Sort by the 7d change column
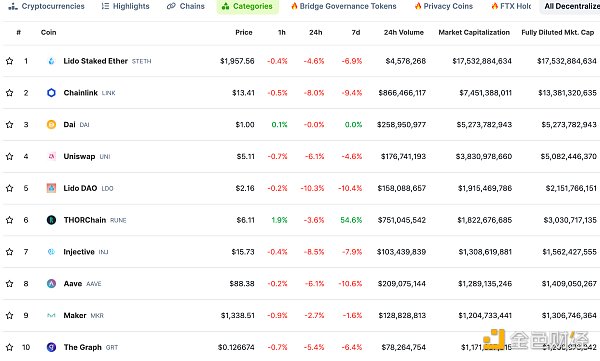600x361 pixels. (356, 33)
